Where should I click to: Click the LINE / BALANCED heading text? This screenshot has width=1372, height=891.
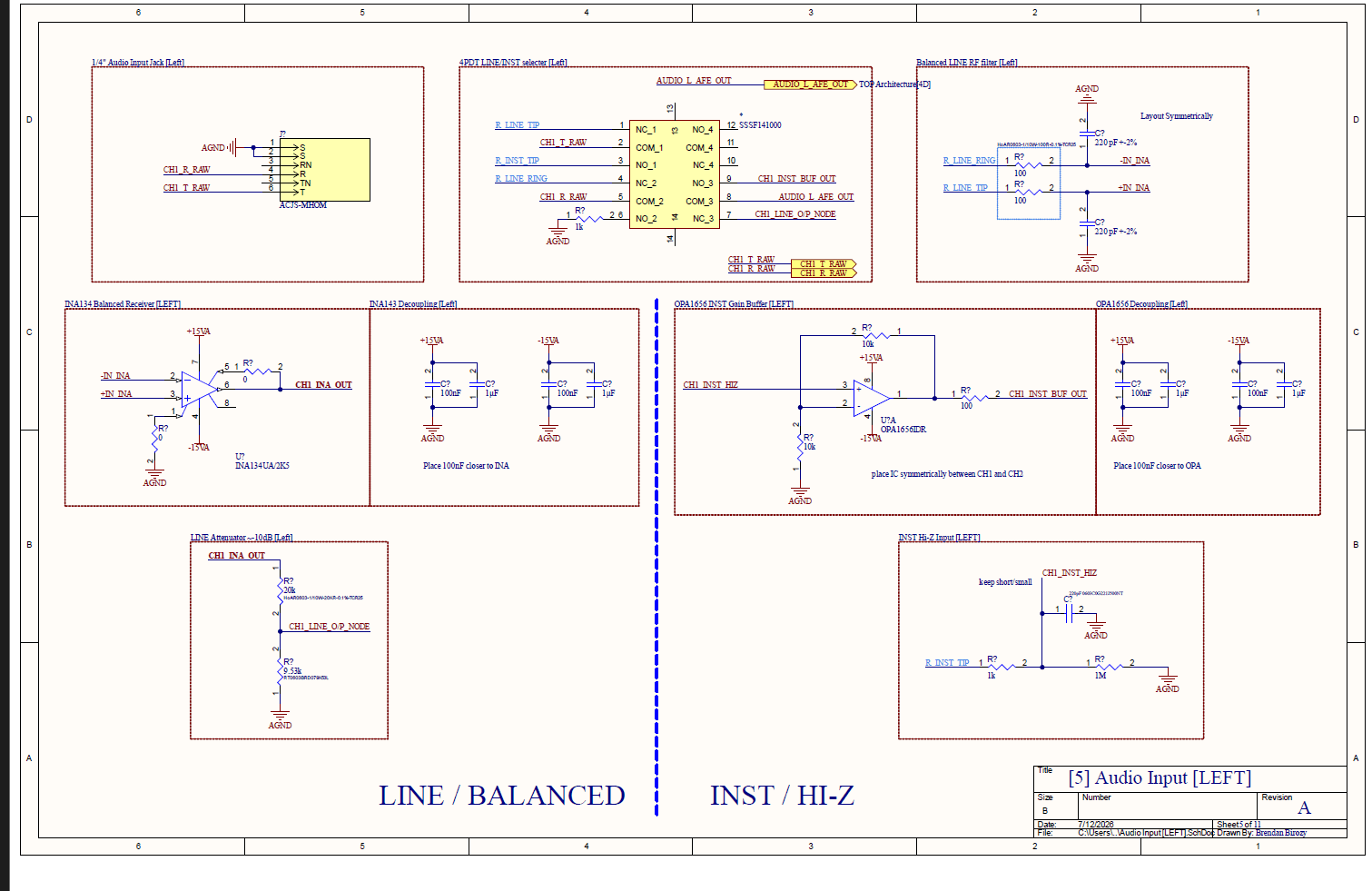[x=501, y=796]
